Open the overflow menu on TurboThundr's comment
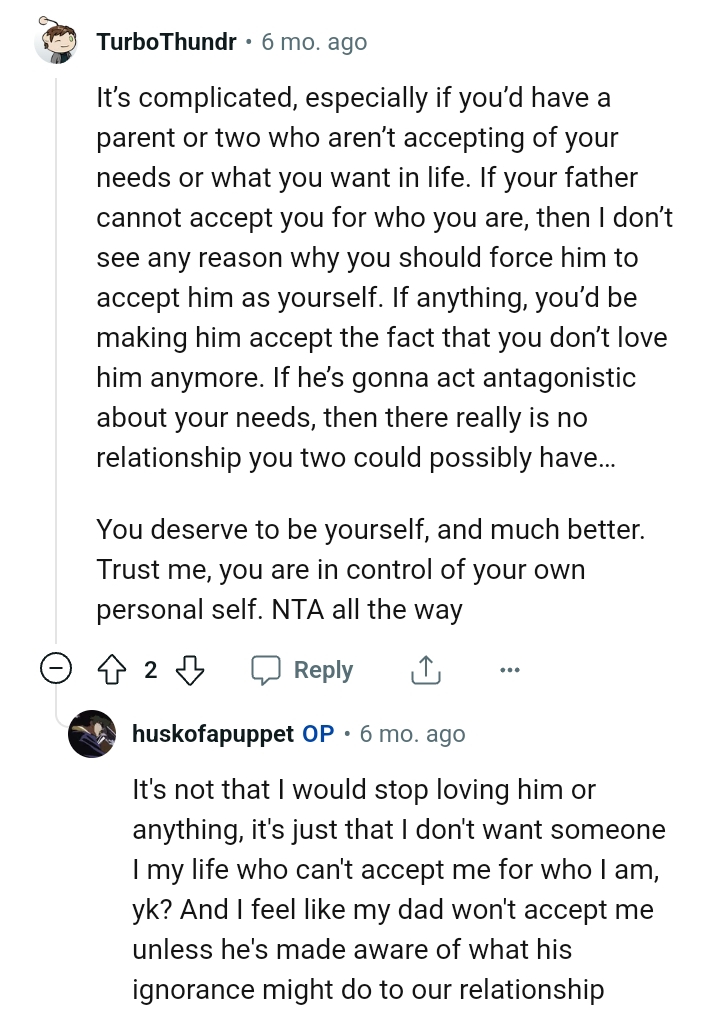The image size is (720, 1020). (510, 670)
